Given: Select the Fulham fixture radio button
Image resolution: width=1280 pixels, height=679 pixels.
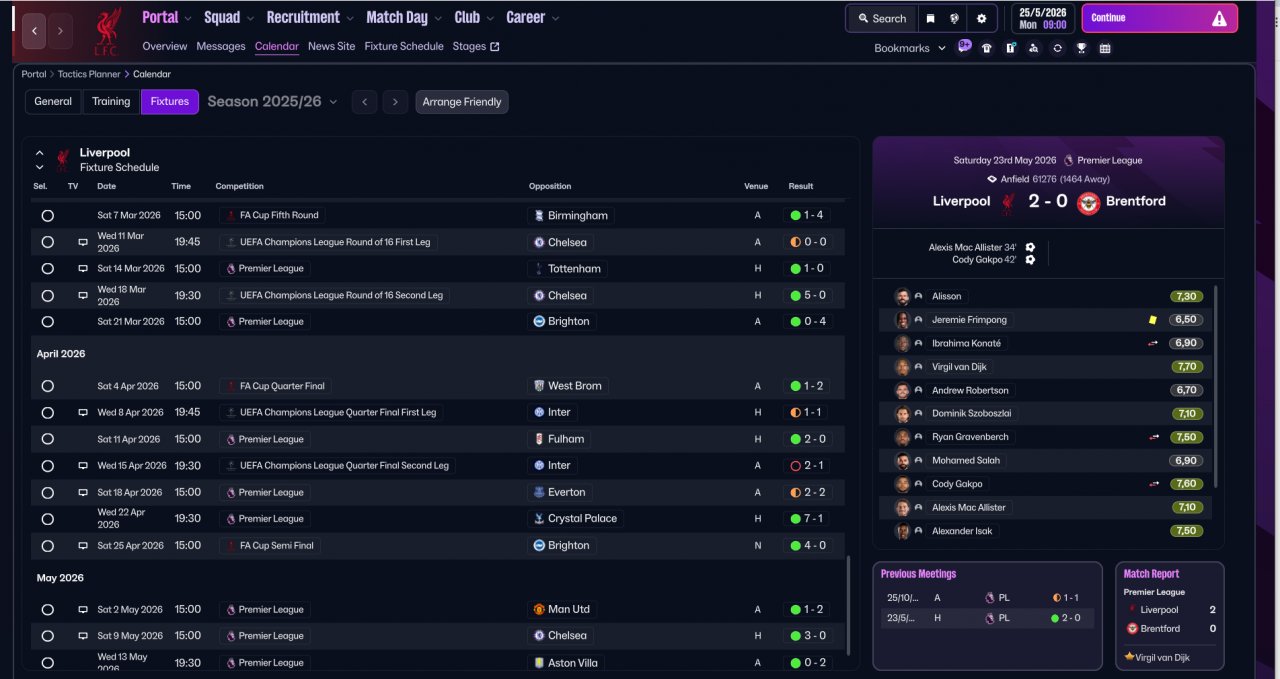Looking at the screenshot, I should coord(47,439).
